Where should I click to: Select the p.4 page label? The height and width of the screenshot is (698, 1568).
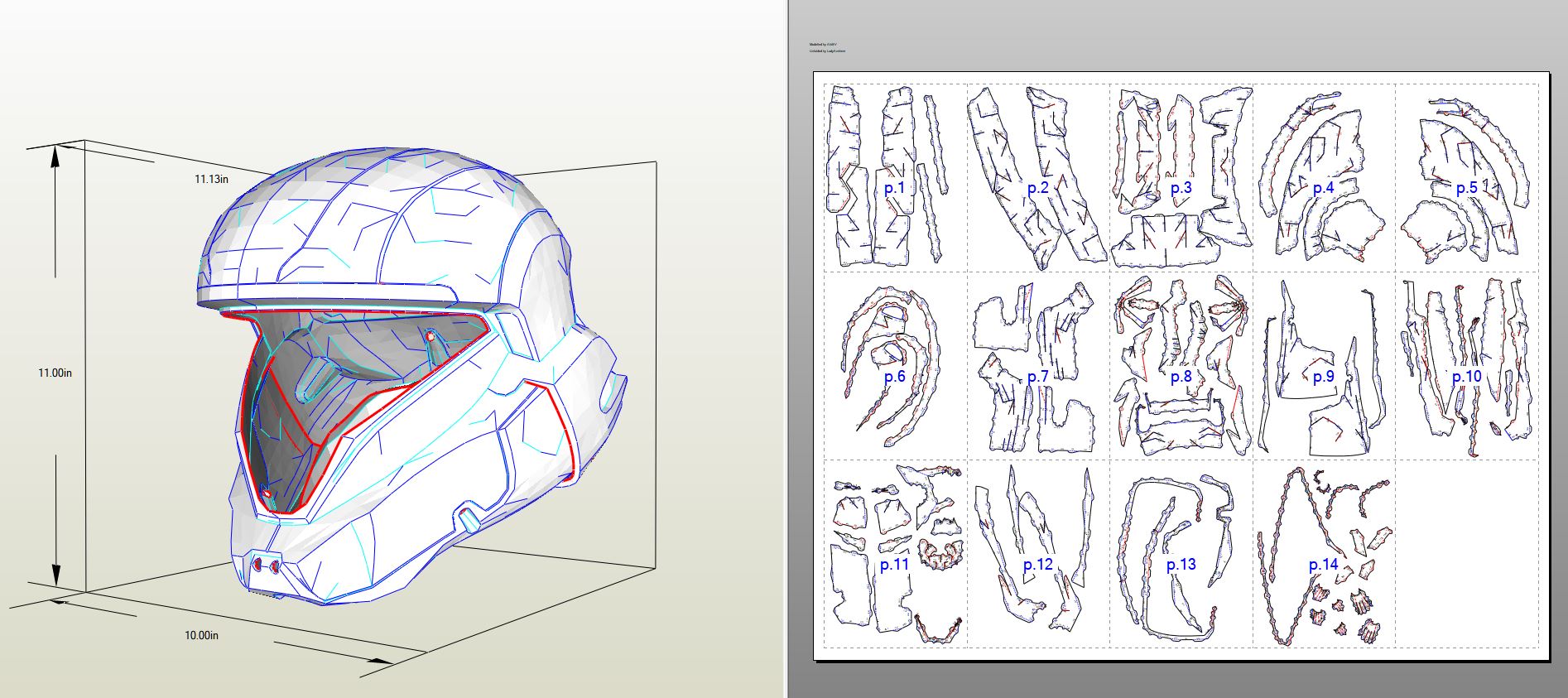point(1323,188)
